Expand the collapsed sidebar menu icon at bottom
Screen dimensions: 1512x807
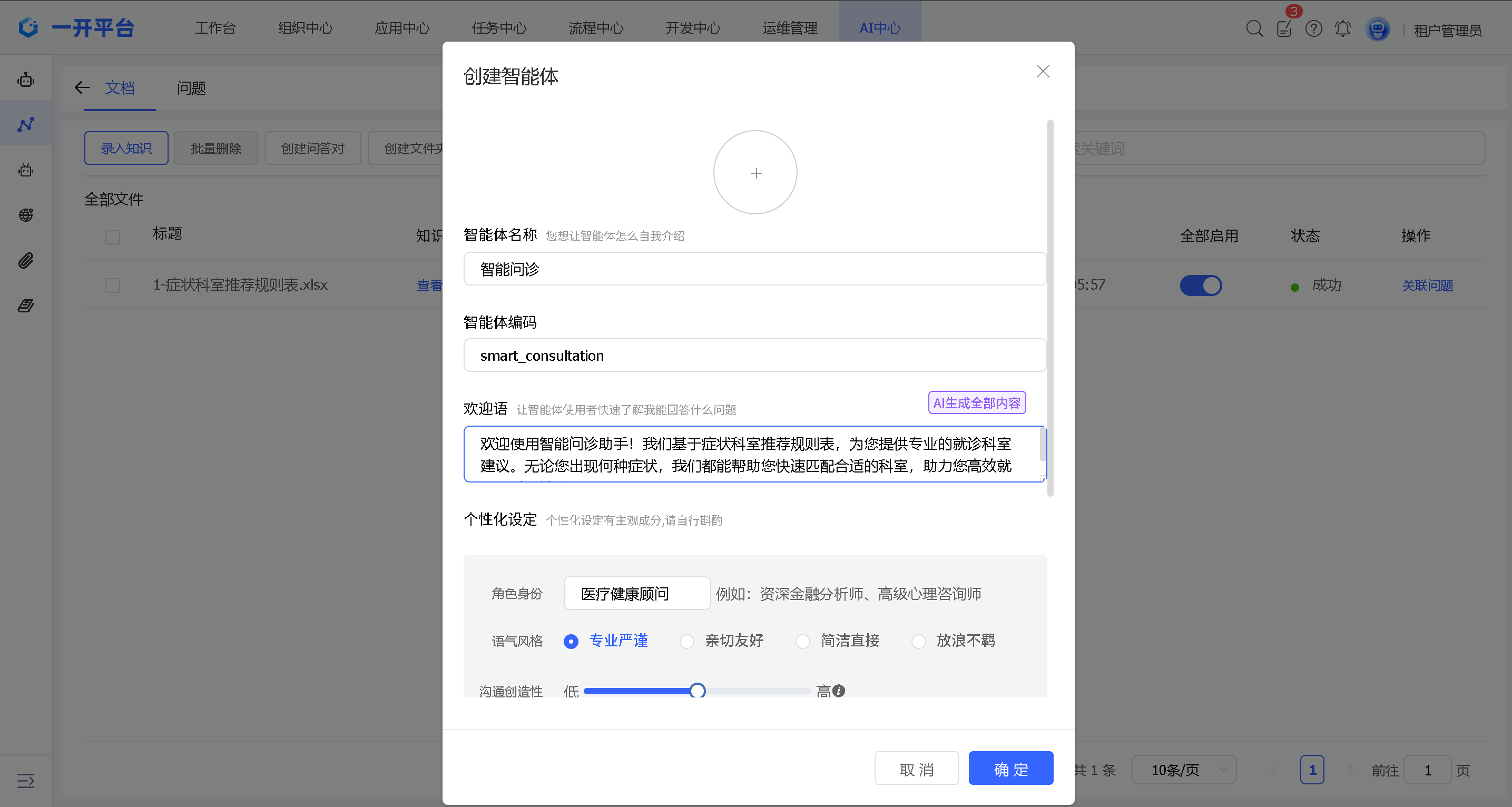pyautogui.click(x=26, y=780)
